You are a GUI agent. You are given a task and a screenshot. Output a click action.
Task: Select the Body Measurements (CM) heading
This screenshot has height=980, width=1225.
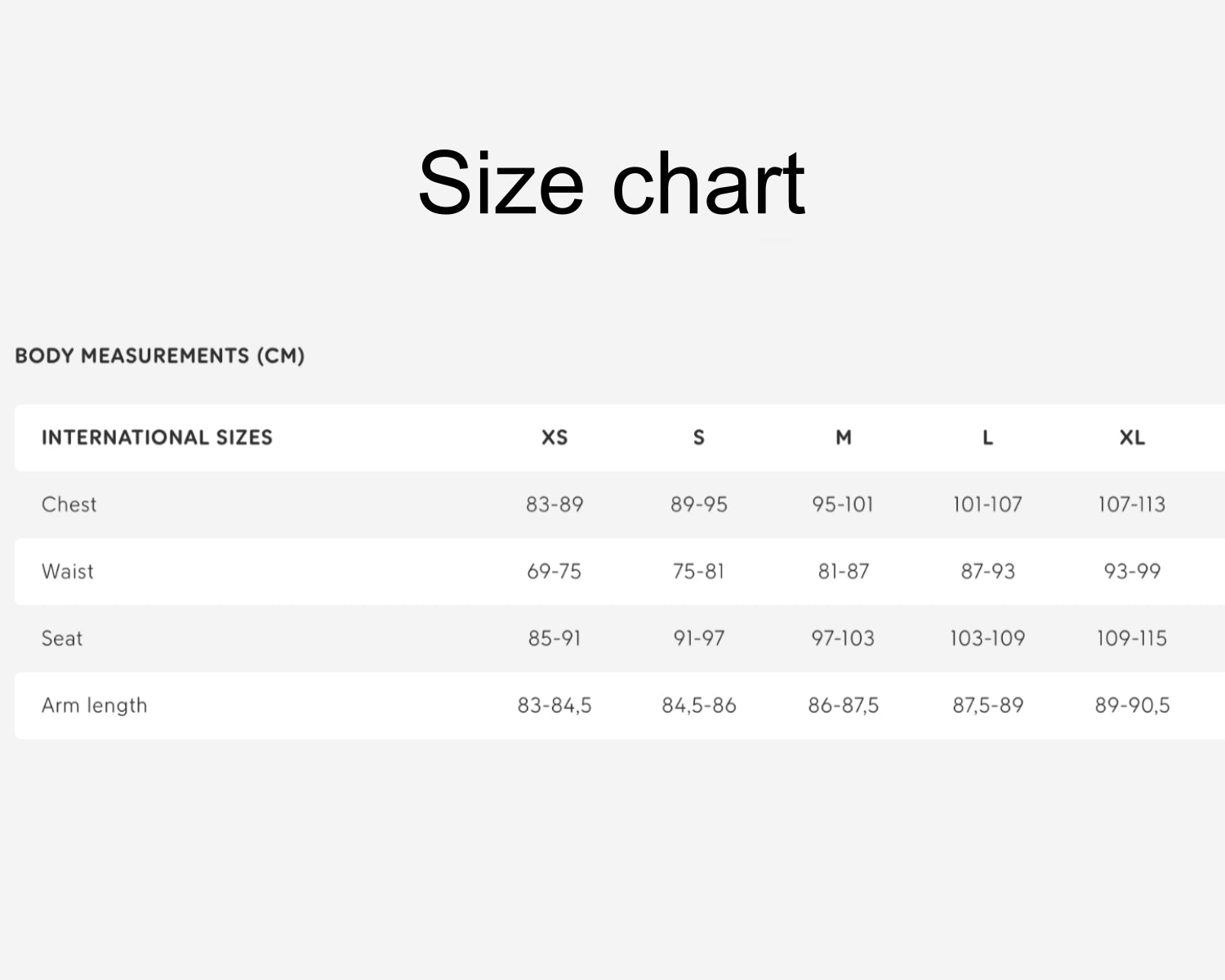(x=160, y=356)
